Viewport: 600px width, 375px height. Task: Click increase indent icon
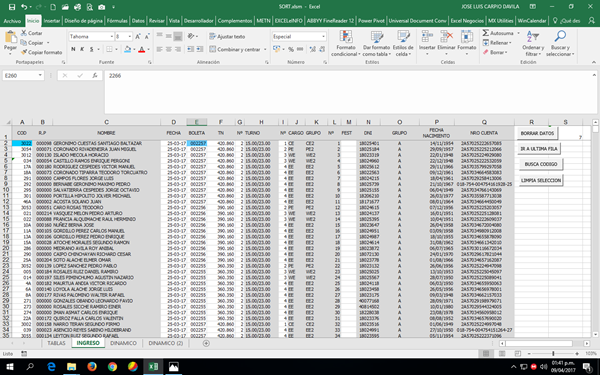(x=200, y=49)
